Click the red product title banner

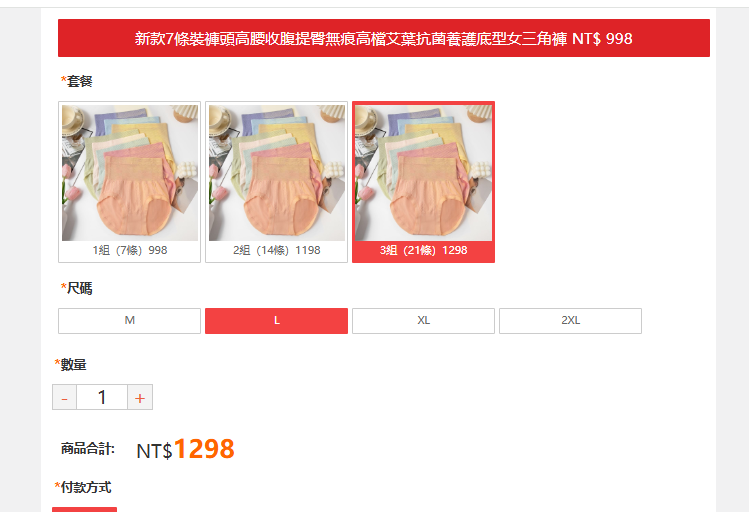tap(384, 38)
